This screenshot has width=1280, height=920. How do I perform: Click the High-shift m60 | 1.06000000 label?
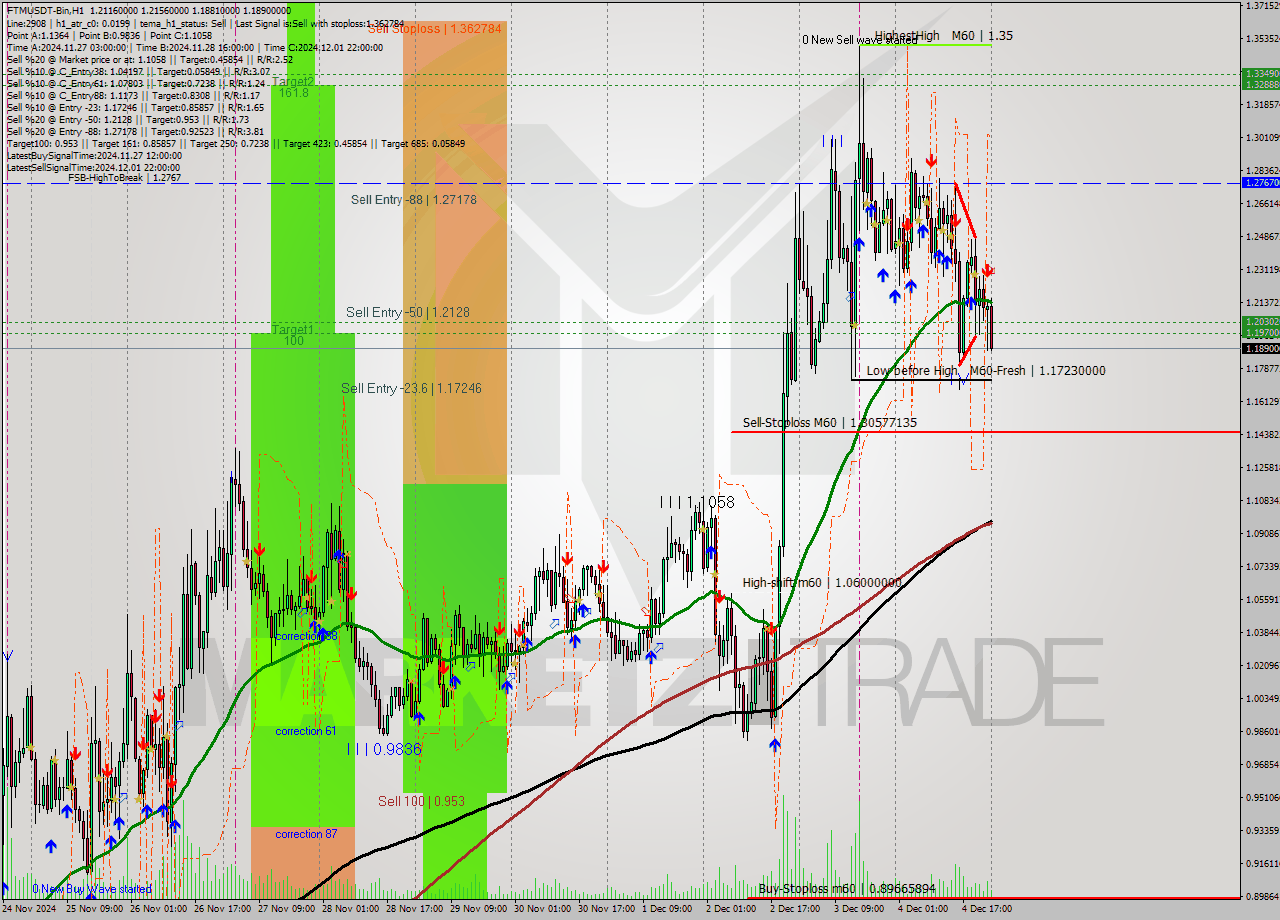tap(821, 583)
